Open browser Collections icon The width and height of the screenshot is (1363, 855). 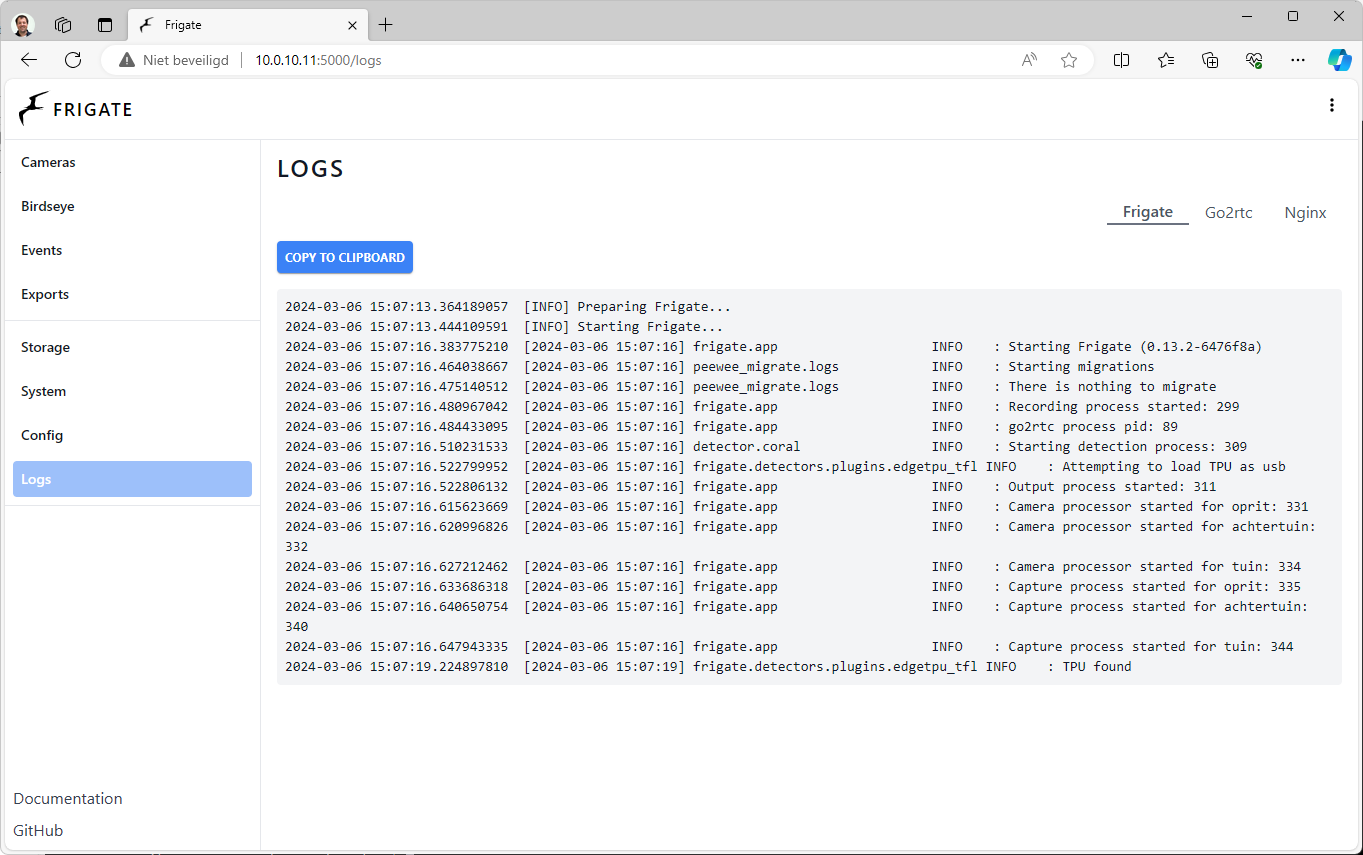(1210, 60)
